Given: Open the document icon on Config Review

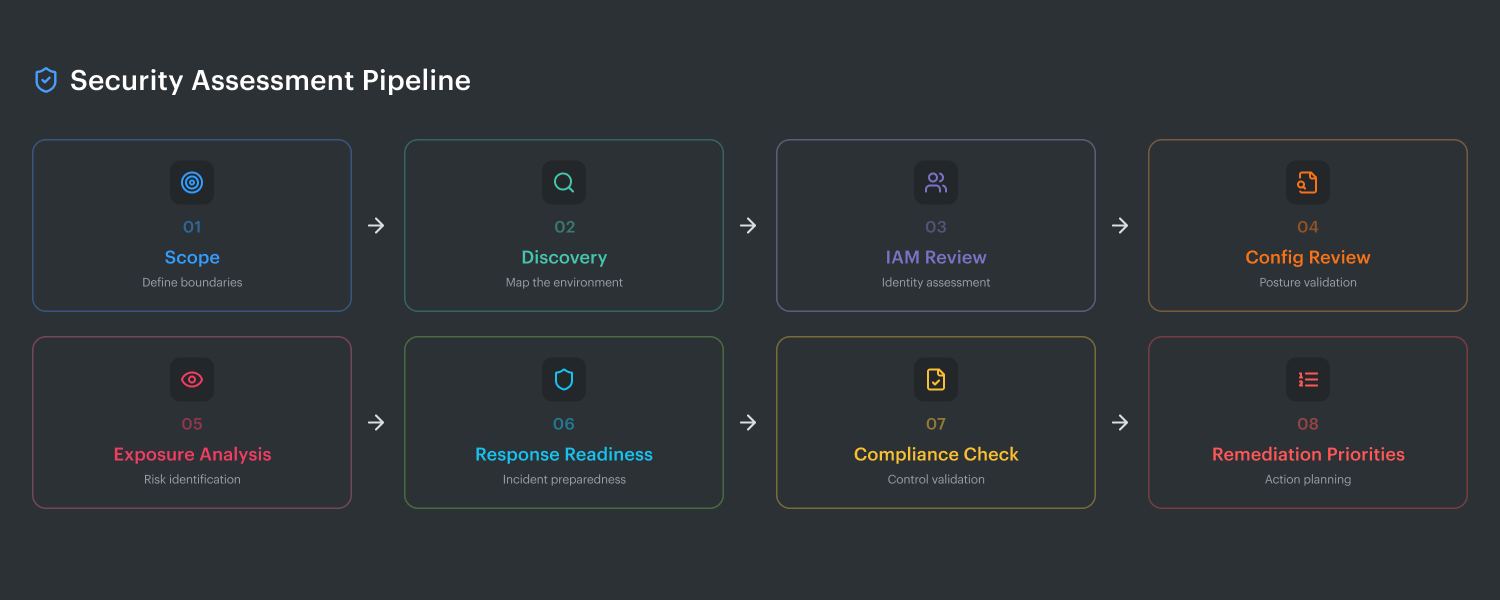Looking at the screenshot, I should click(1307, 182).
